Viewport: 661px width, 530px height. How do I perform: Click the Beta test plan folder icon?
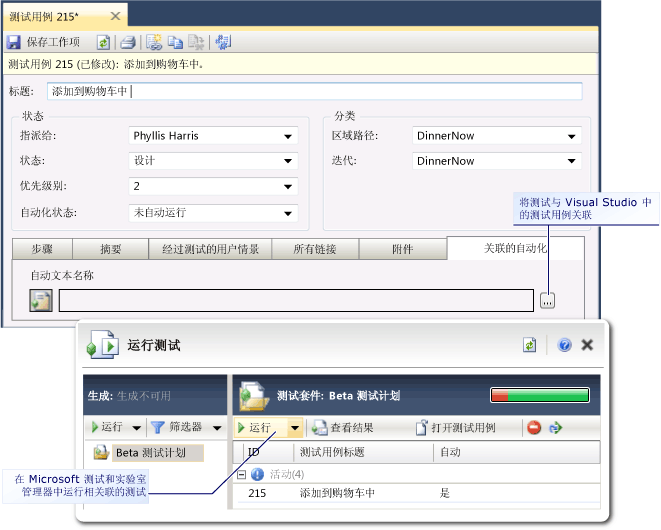(x=101, y=452)
